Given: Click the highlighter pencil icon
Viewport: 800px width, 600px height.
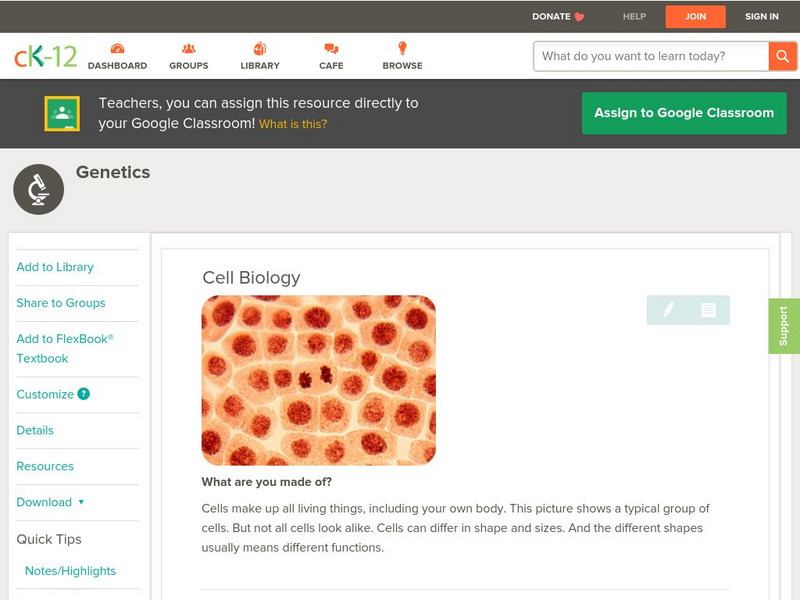Looking at the screenshot, I should [x=668, y=310].
